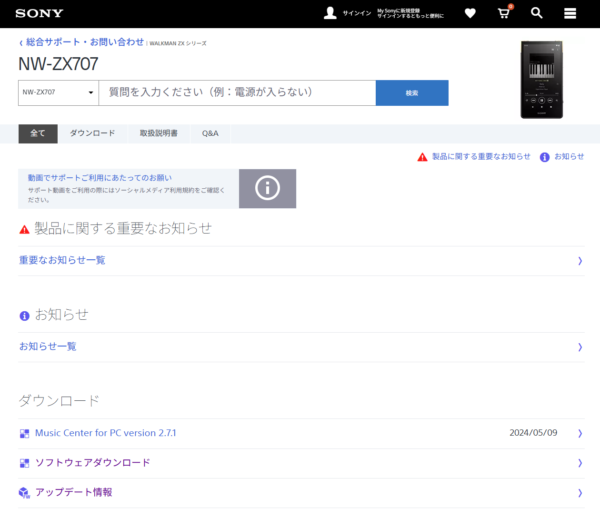This screenshot has width=600, height=520.
Task: Open the My Sony registration text link
Action: tap(410, 13)
